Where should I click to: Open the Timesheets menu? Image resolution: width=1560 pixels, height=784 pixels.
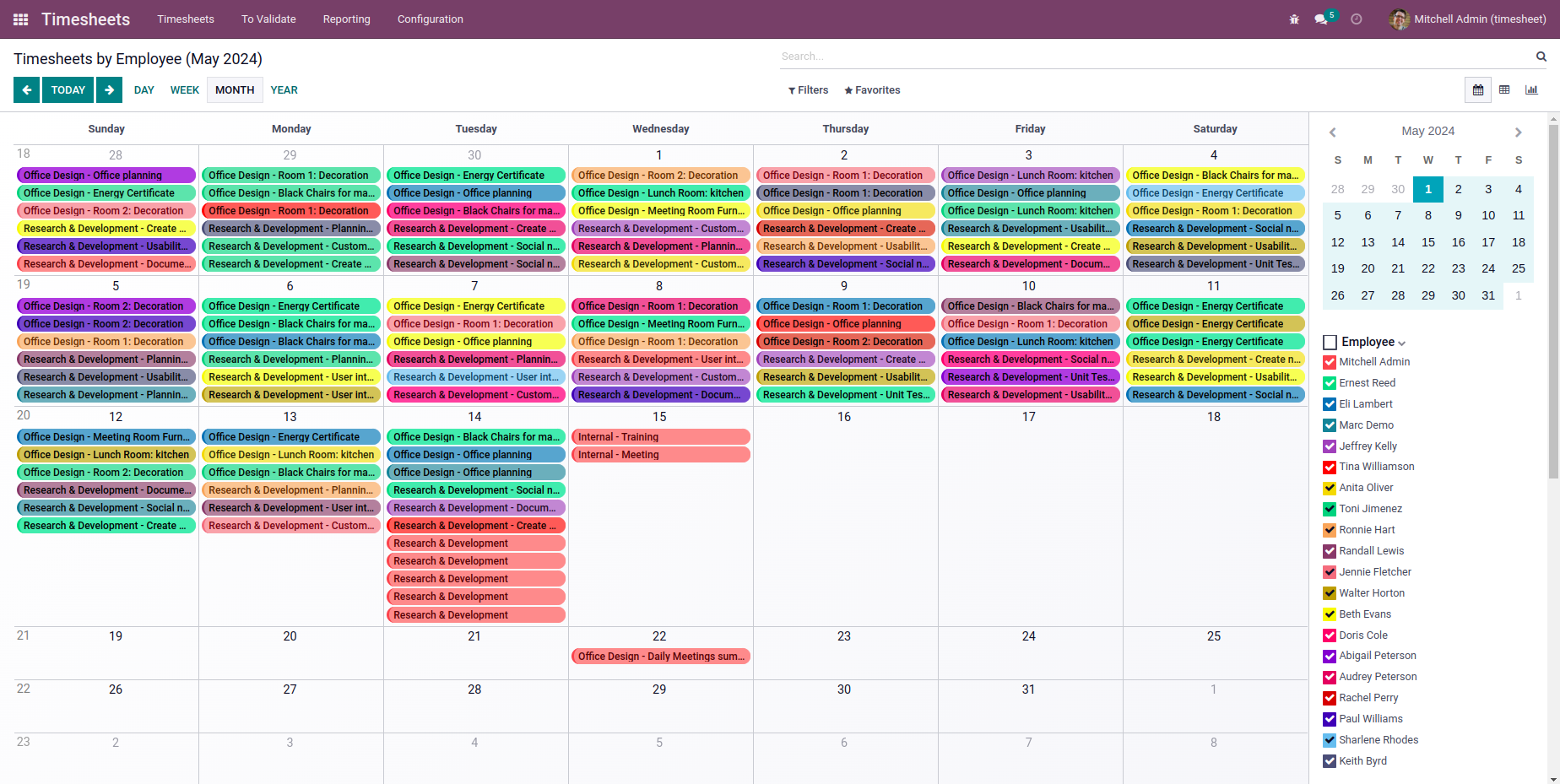click(186, 19)
